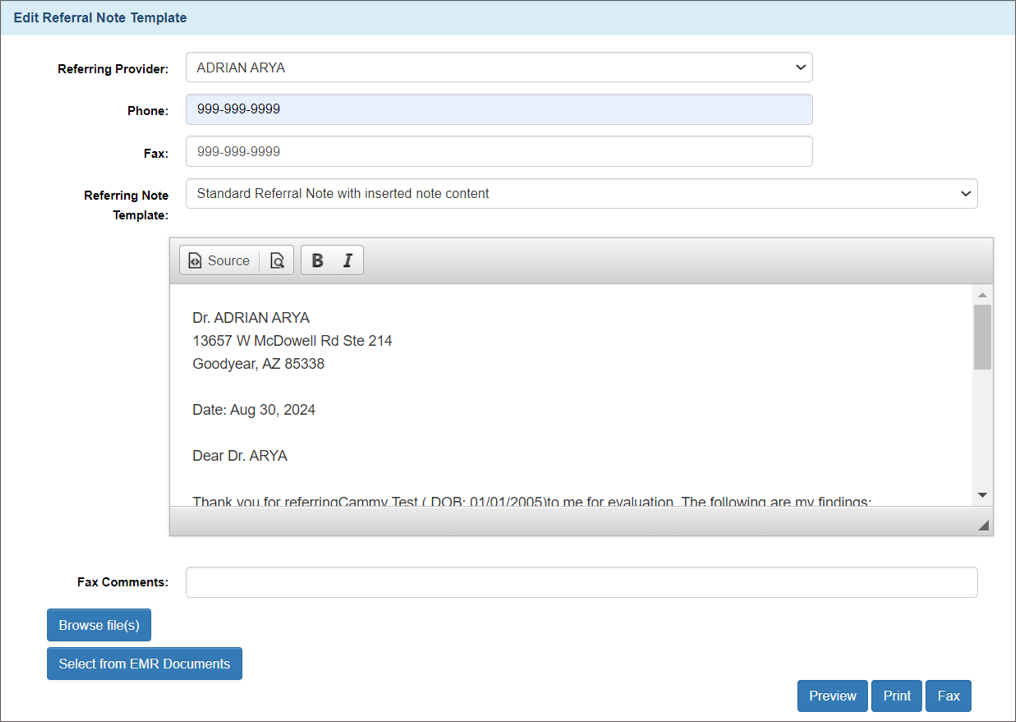Click the Date: Aug 30, 2024 line
This screenshot has height=722, width=1016.
(x=254, y=410)
